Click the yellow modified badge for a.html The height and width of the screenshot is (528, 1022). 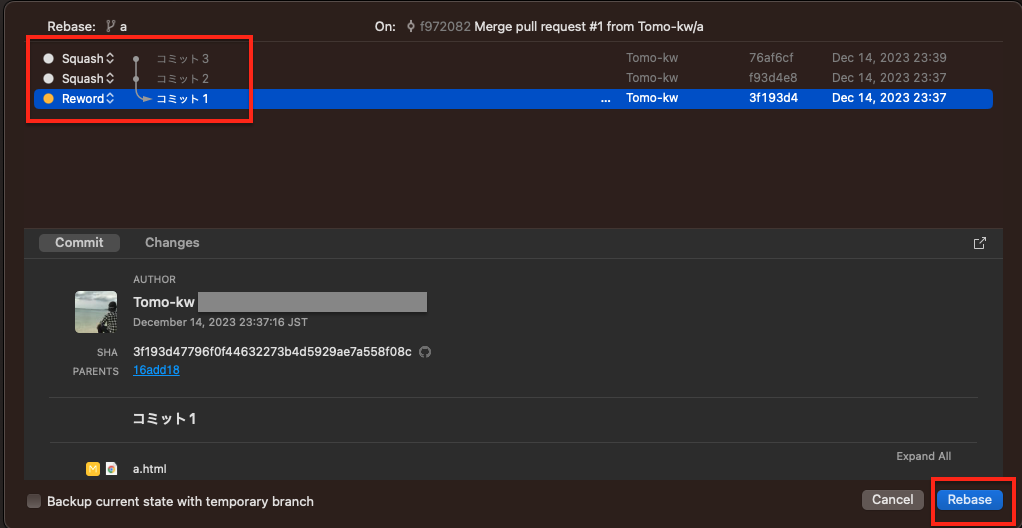[93, 468]
